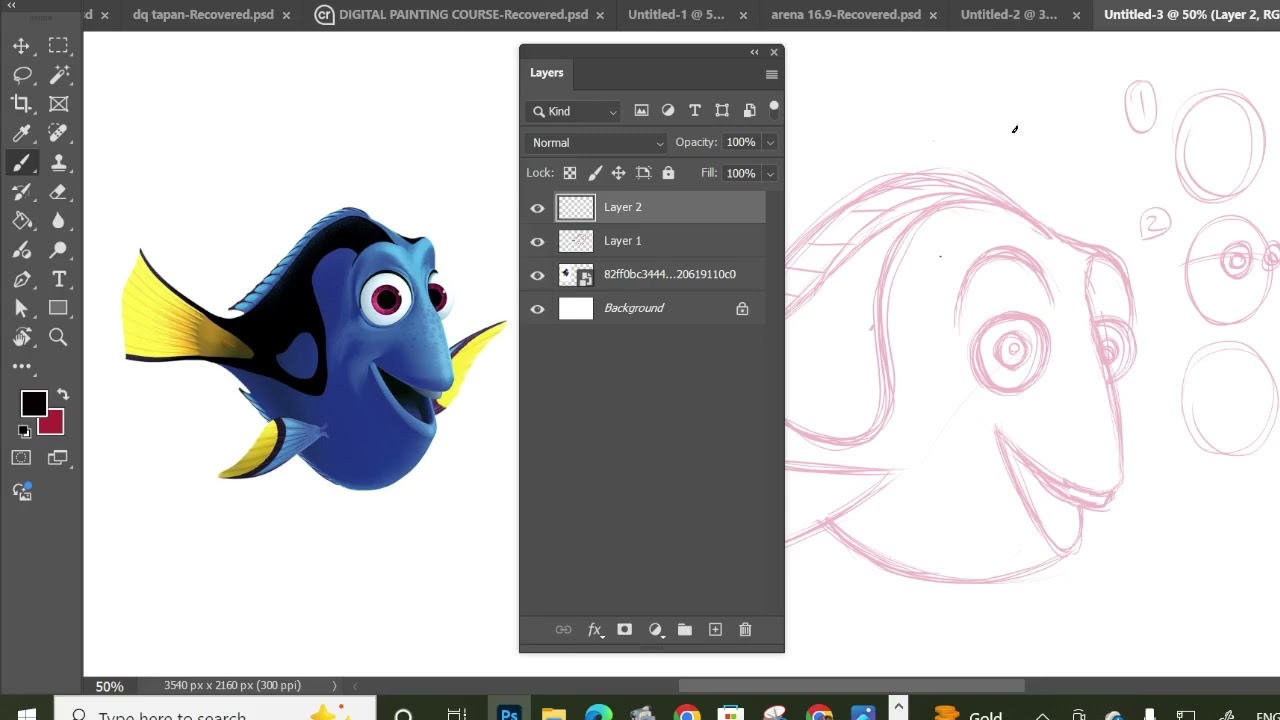
Task: Open the Kind filter dropdown
Action: [x=575, y=111]
